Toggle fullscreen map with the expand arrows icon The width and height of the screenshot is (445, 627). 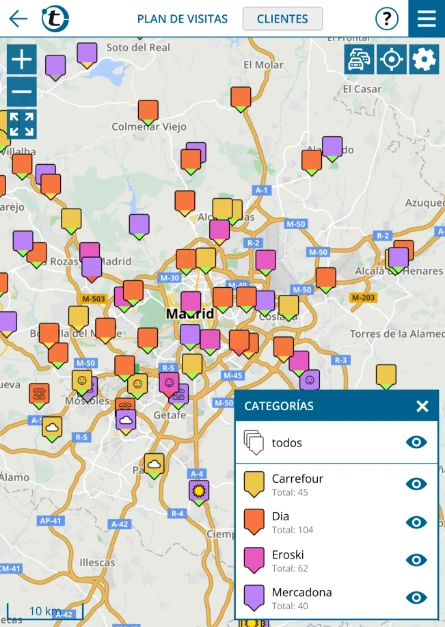22,124
